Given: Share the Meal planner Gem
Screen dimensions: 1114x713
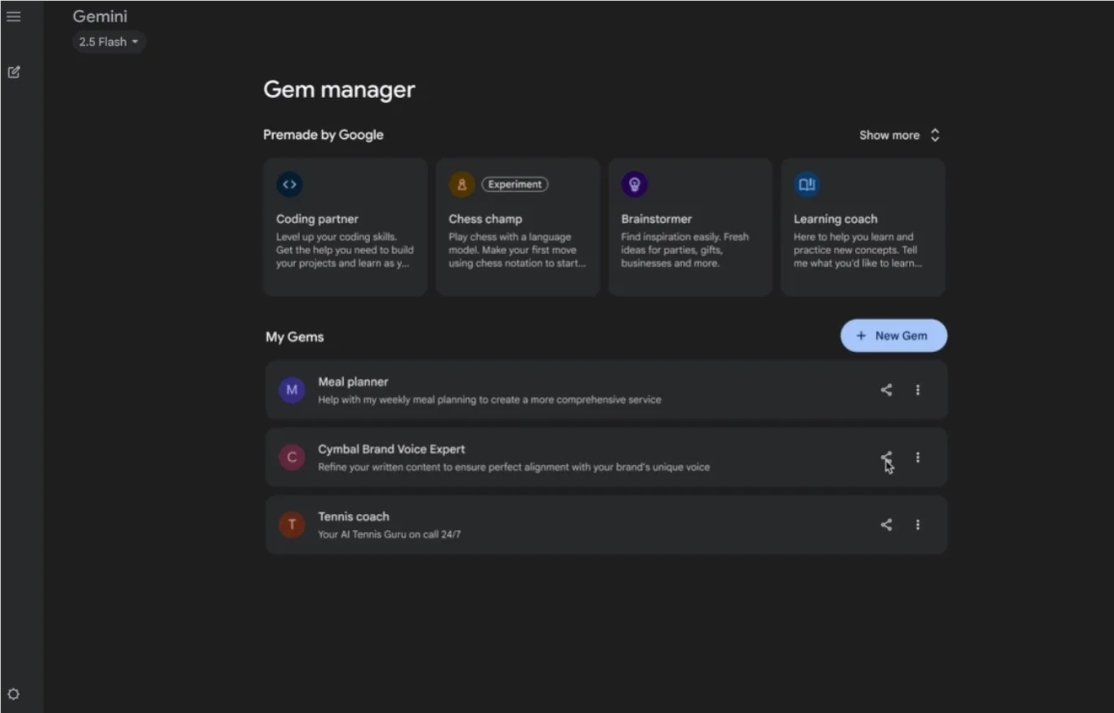Looking at the screenshot, I should coord(885,390).
